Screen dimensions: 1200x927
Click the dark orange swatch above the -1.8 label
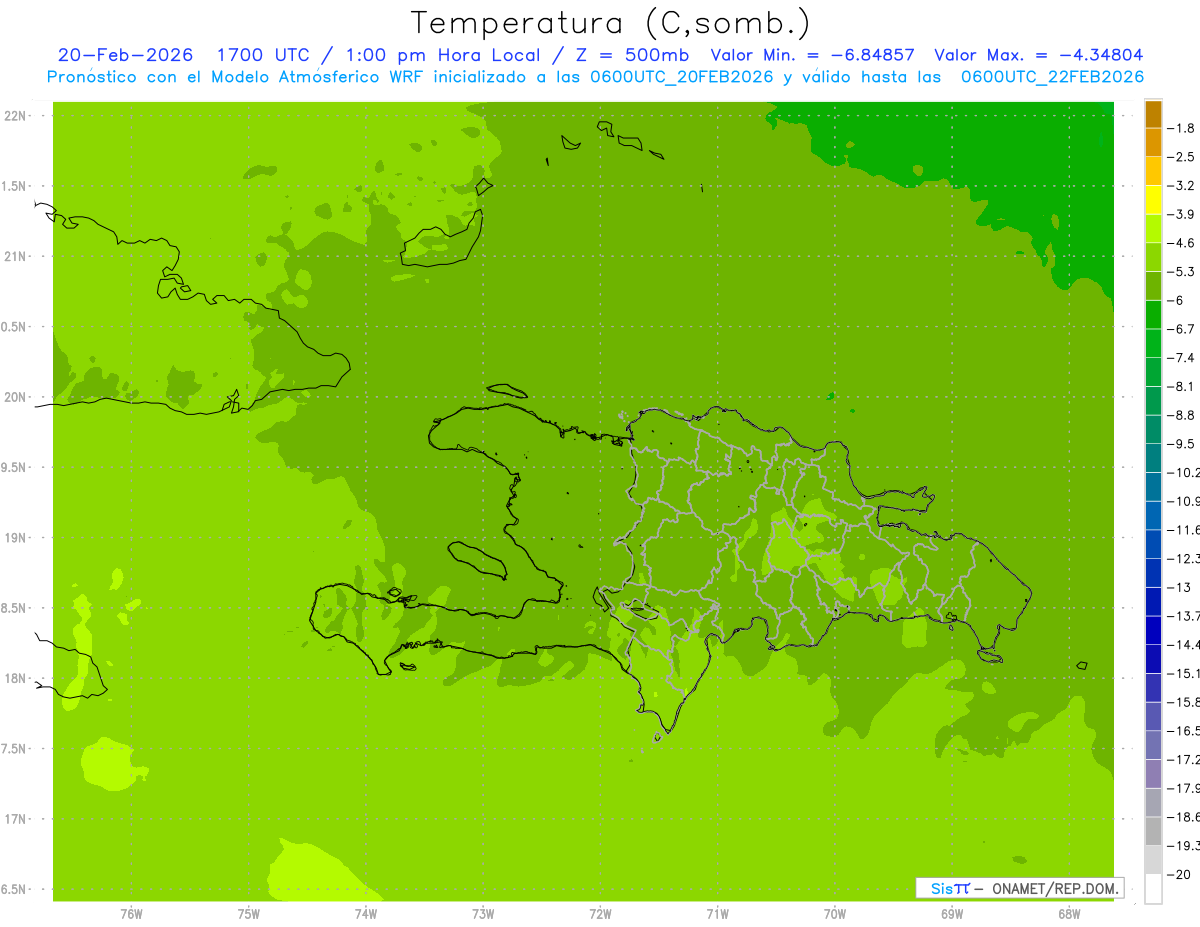click(1153, 114)
